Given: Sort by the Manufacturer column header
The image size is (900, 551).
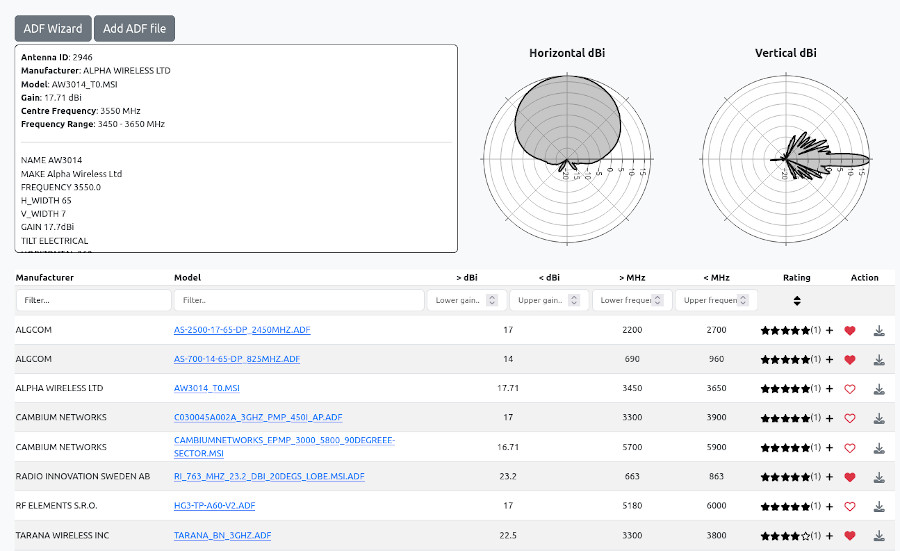Looking at the screenshot, I should point(45,277).
